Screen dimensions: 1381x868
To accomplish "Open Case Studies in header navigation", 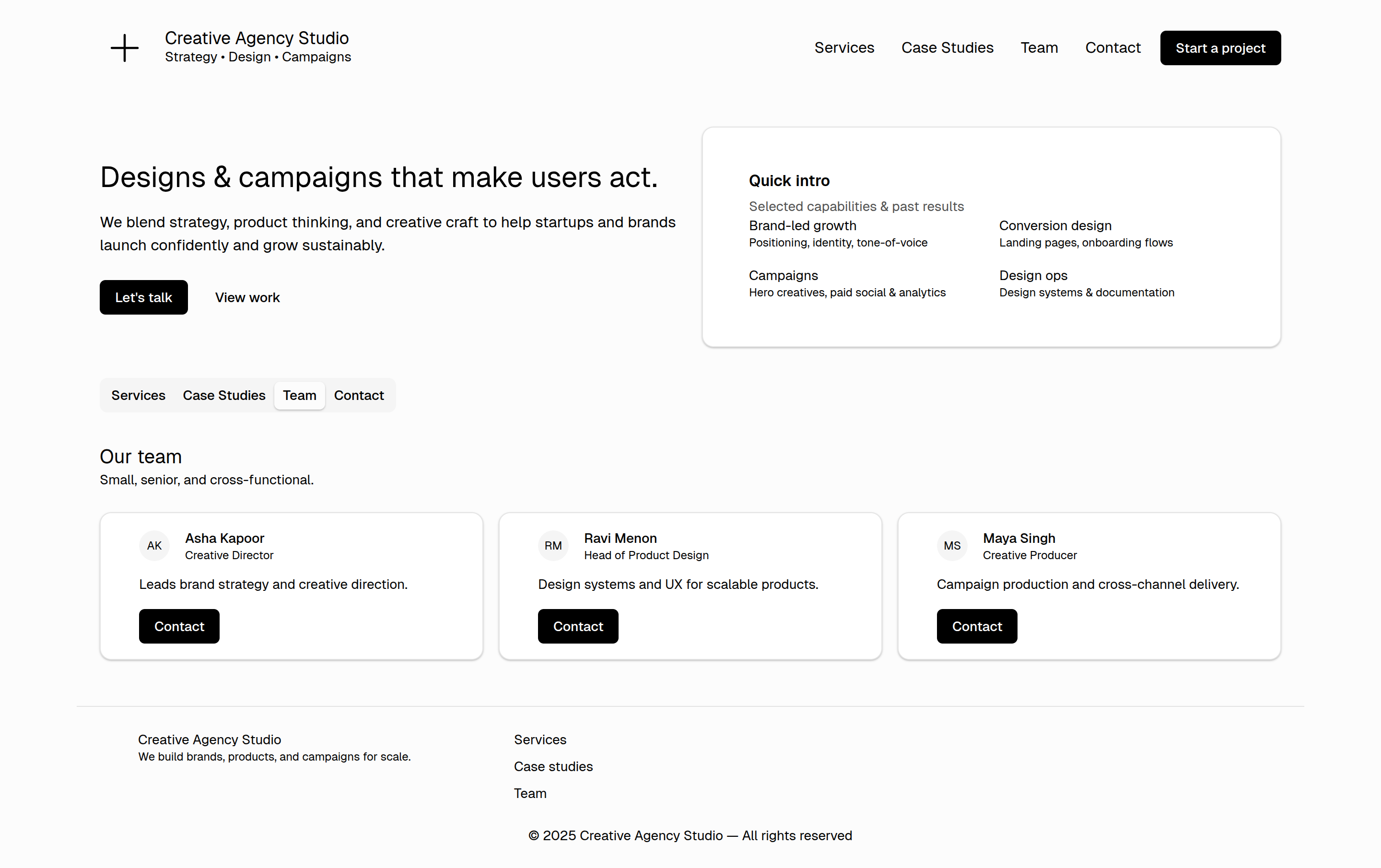I will tap(947, 47).
